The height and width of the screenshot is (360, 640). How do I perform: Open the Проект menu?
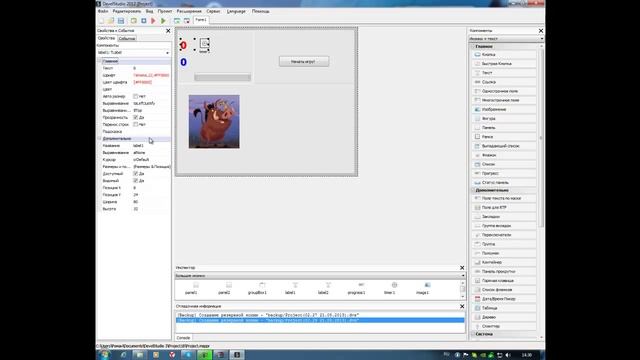coord(165,11)
